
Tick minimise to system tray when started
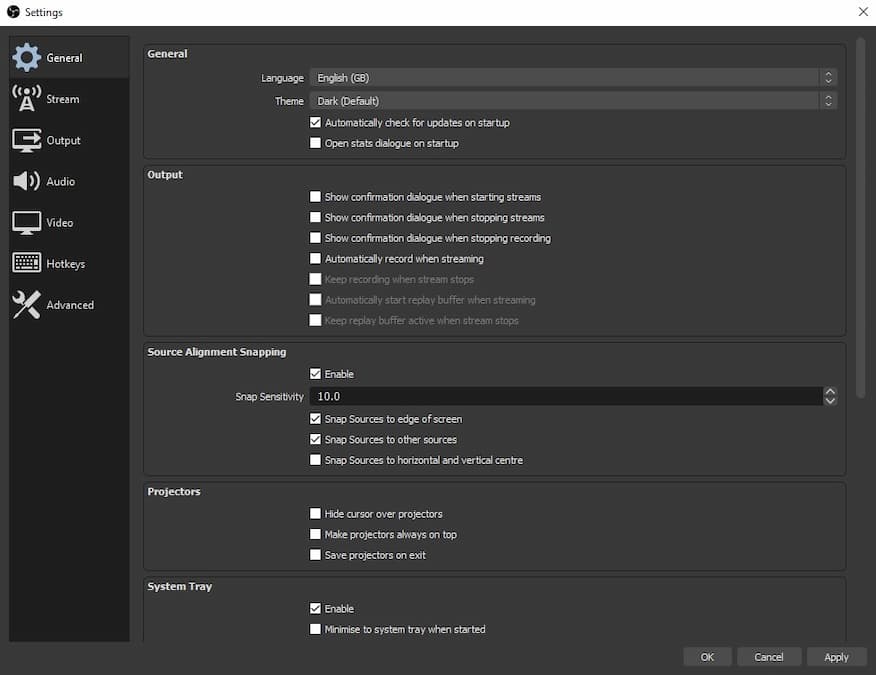(315, 629)
